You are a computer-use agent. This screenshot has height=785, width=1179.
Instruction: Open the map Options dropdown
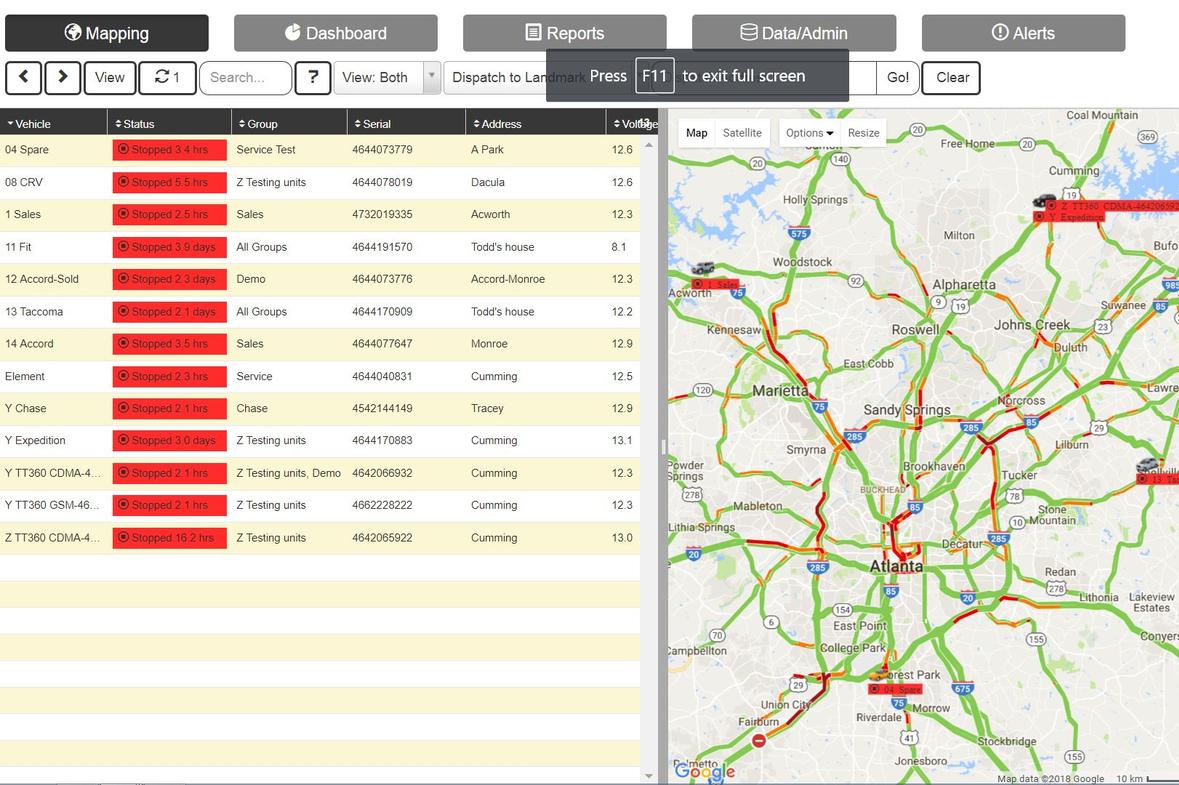[x=809, y=133]
